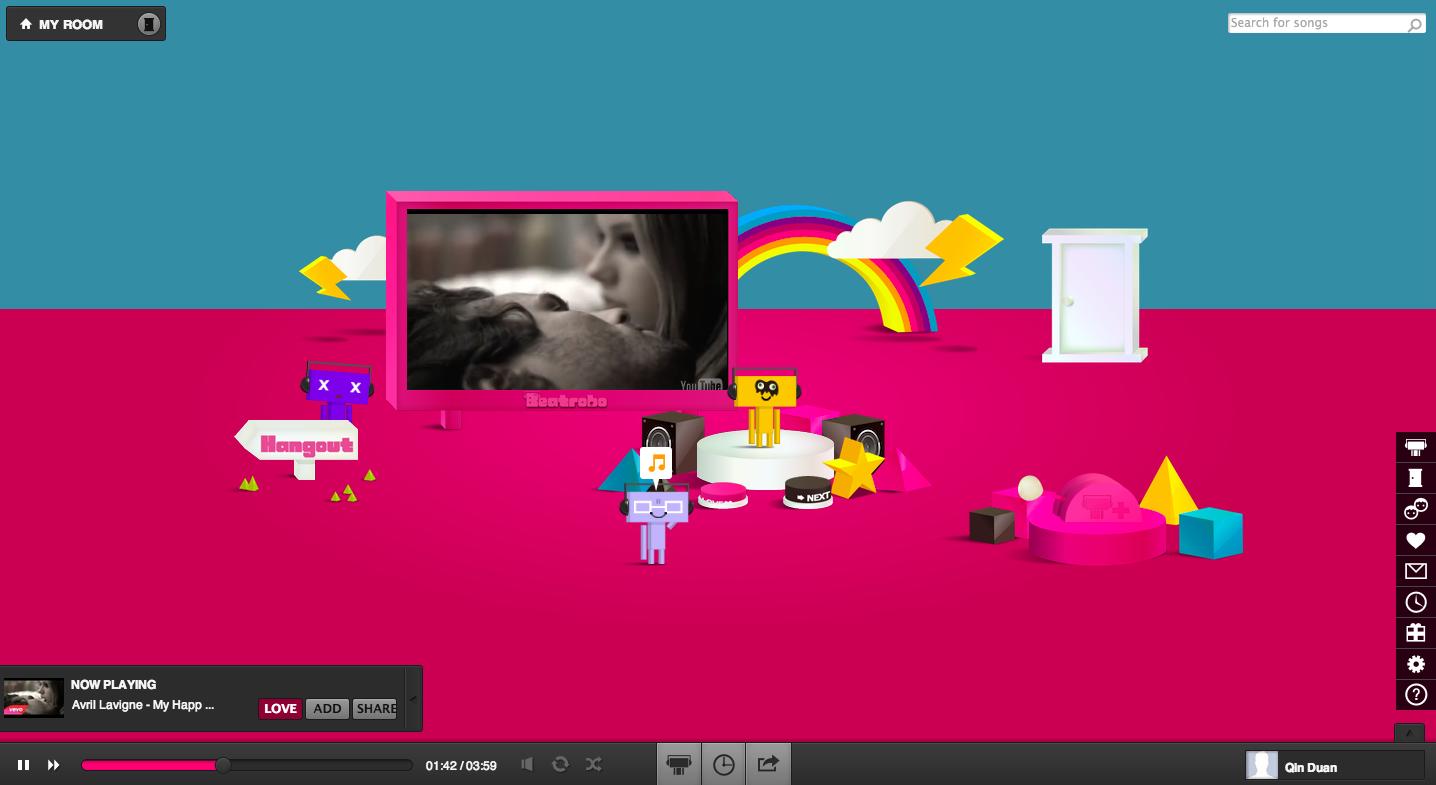Viewport: 1436px width, 785px height.
Task: Open help via the question mark icon
Action: tap(1416, 695)
